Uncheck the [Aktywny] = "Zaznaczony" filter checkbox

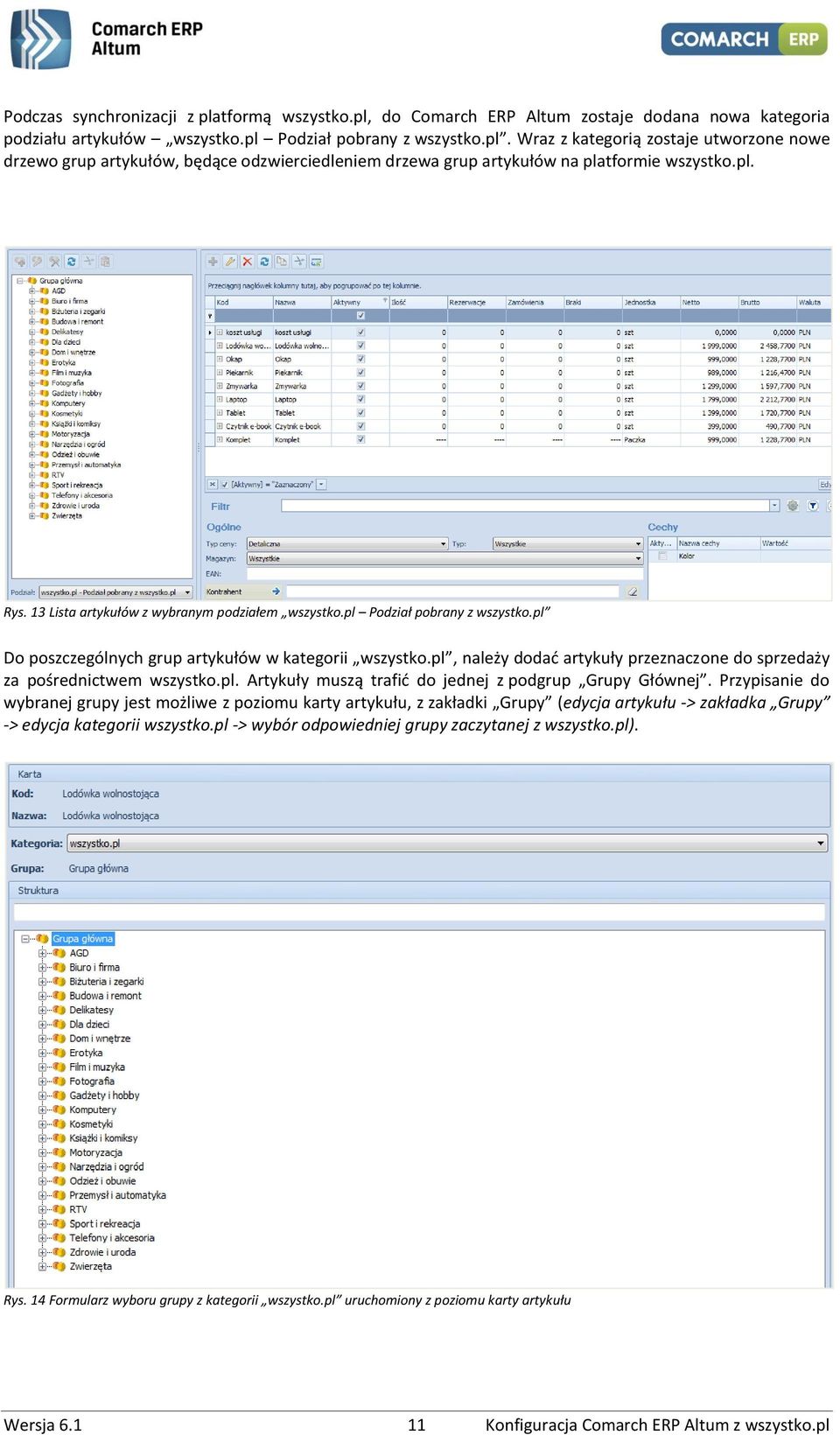pyautogui.click(x=224, y=484)
